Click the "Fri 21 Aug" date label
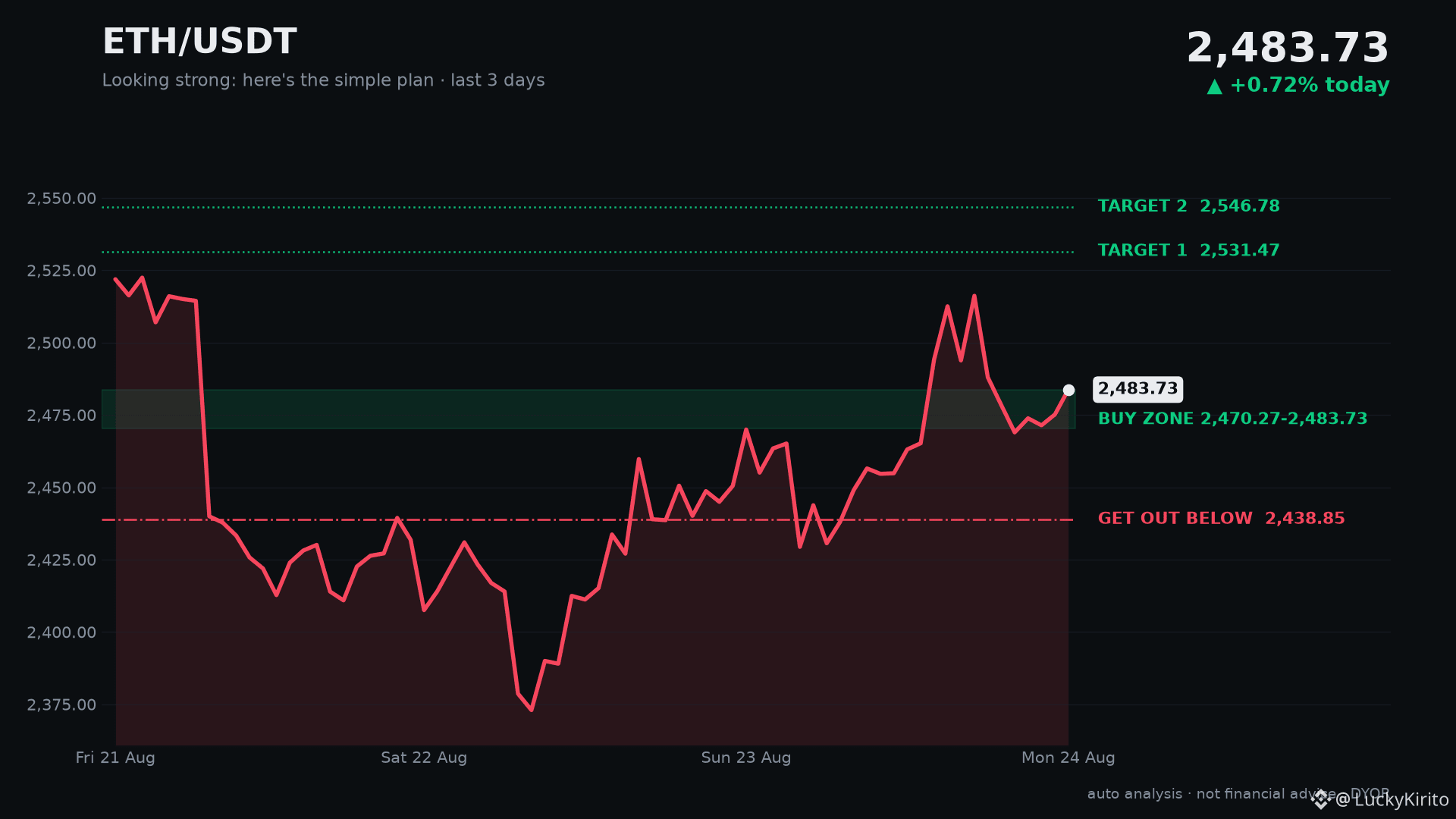Viewport: 1456px width, 819px height. coord(115,758)
